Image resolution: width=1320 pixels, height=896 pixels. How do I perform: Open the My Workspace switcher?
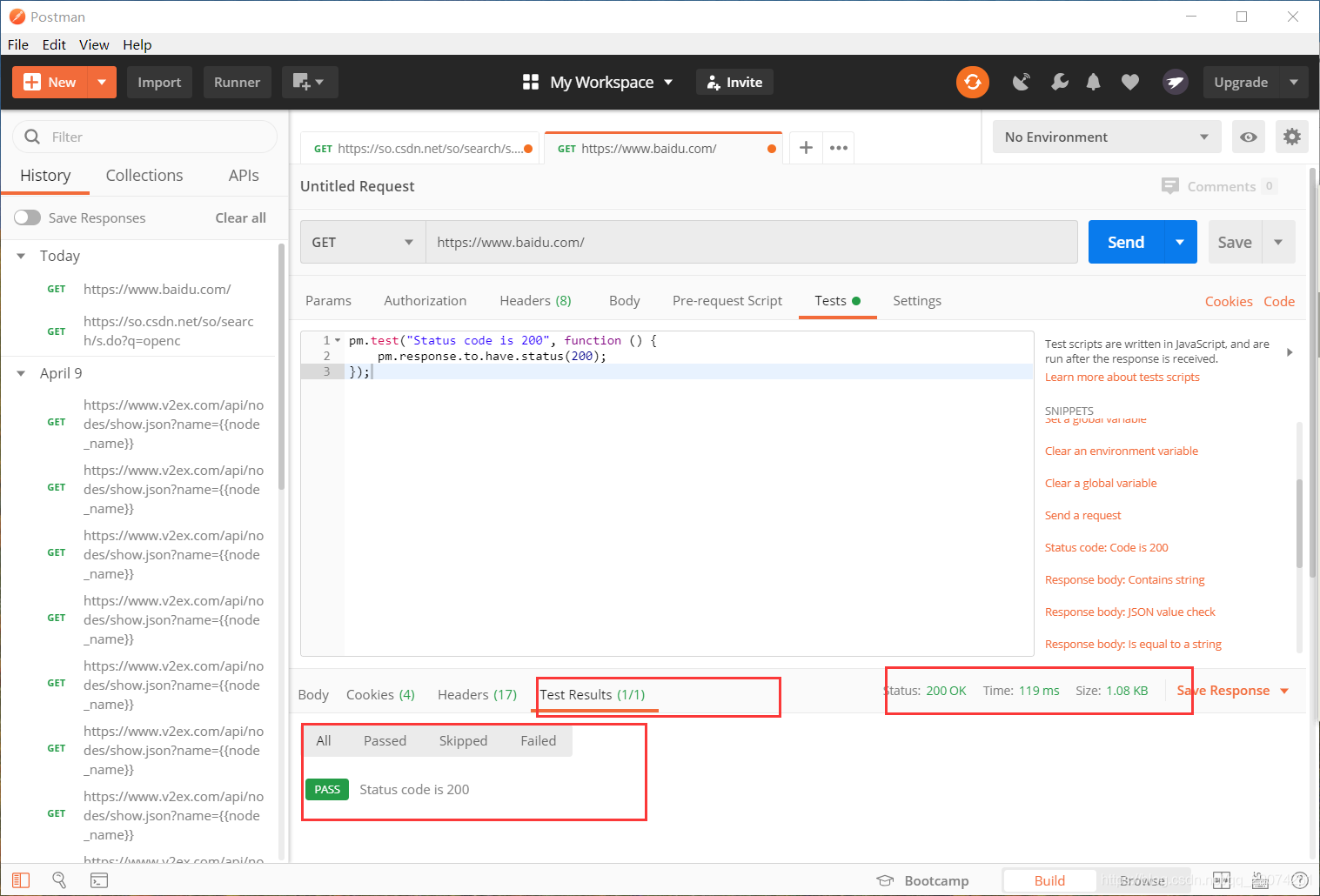click(x=598, y=82)
